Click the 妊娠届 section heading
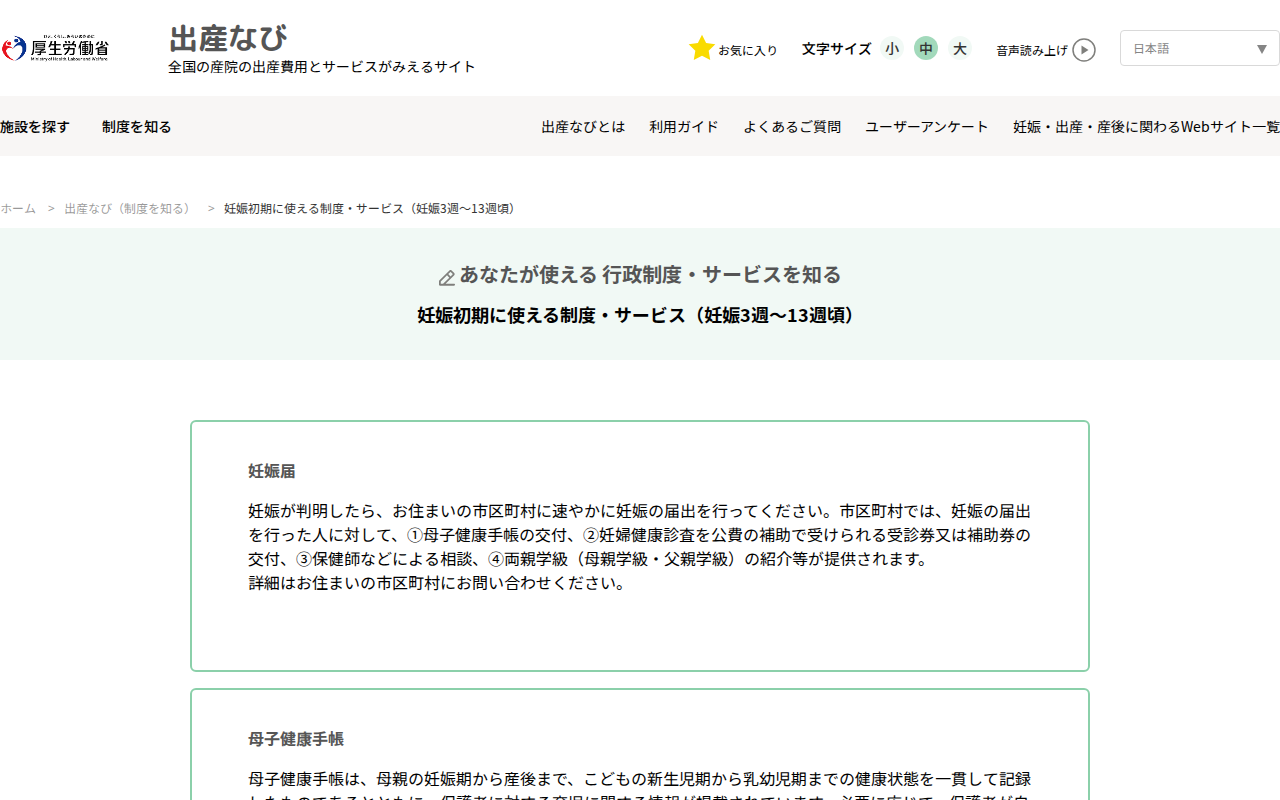The width and height of the screenshot is (1280, 800). pyautogui.click(x=272, y=471)
